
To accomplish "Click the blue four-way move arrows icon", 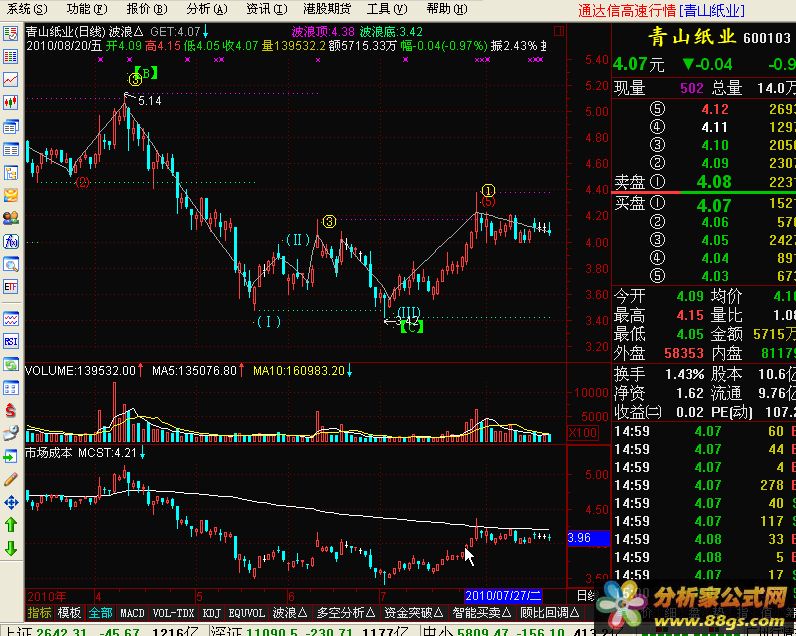I will pyautogui.click(x=11, y=503).
